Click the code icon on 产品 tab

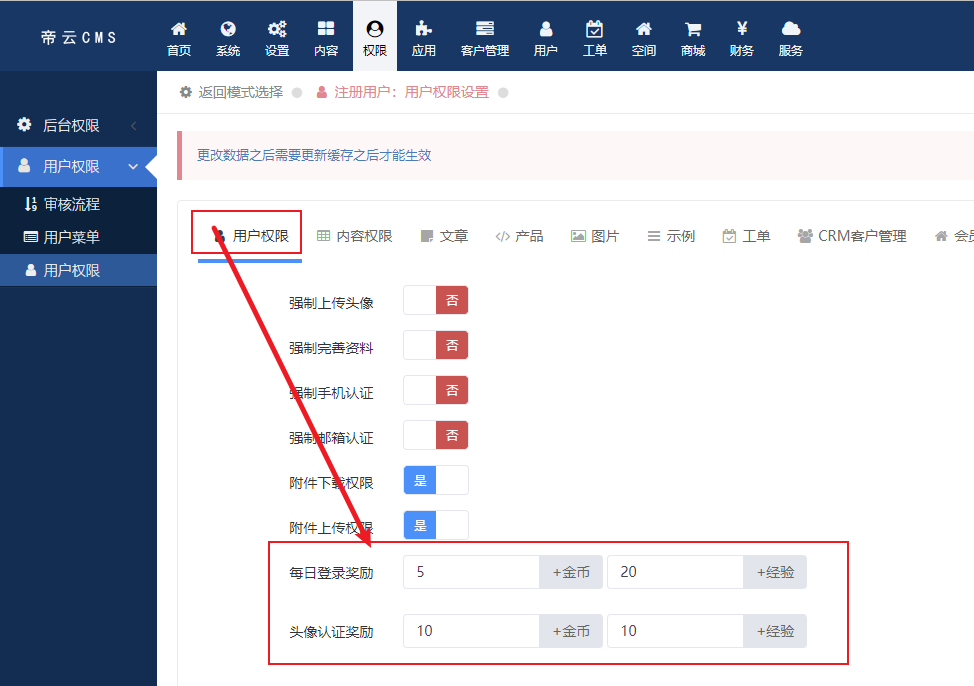coord(503,236)
